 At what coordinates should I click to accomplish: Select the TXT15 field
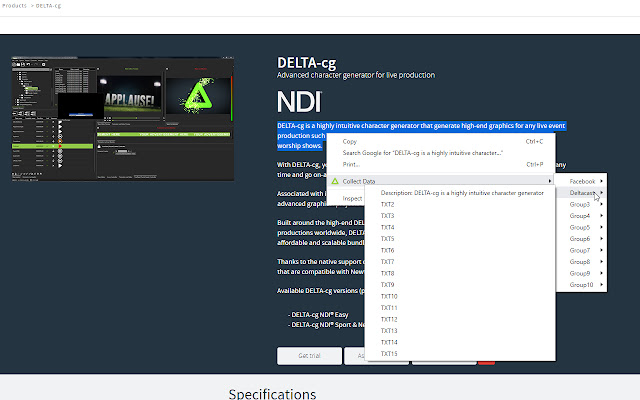460,353
